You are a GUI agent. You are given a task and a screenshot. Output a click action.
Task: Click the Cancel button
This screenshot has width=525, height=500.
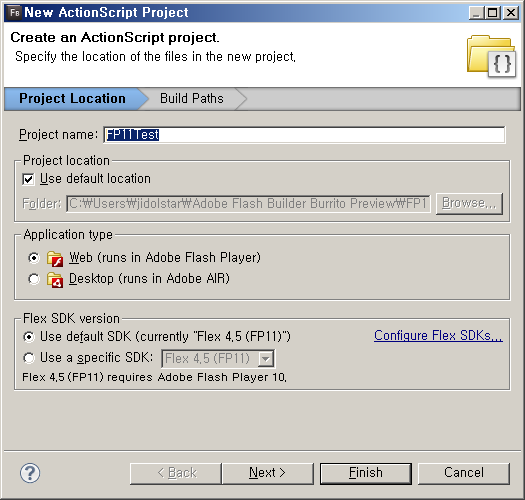pos(464,473)
